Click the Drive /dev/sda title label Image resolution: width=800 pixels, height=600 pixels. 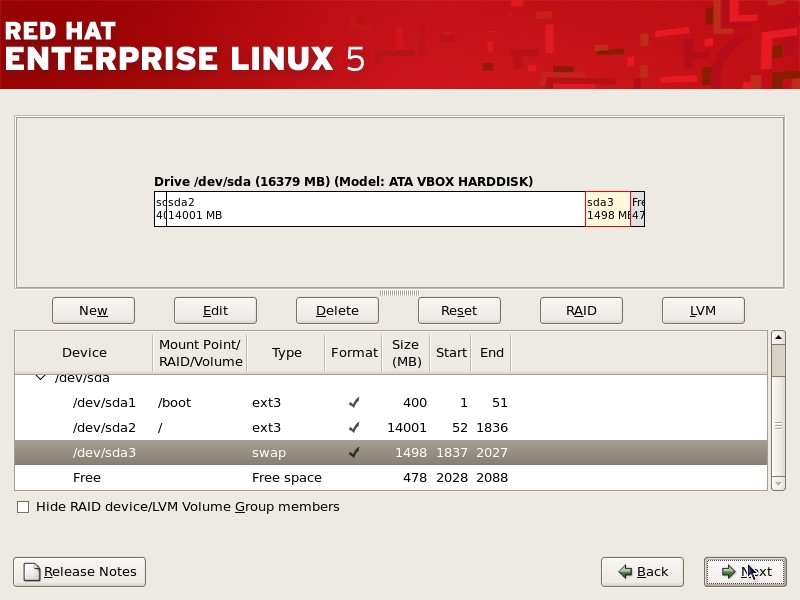343,182
